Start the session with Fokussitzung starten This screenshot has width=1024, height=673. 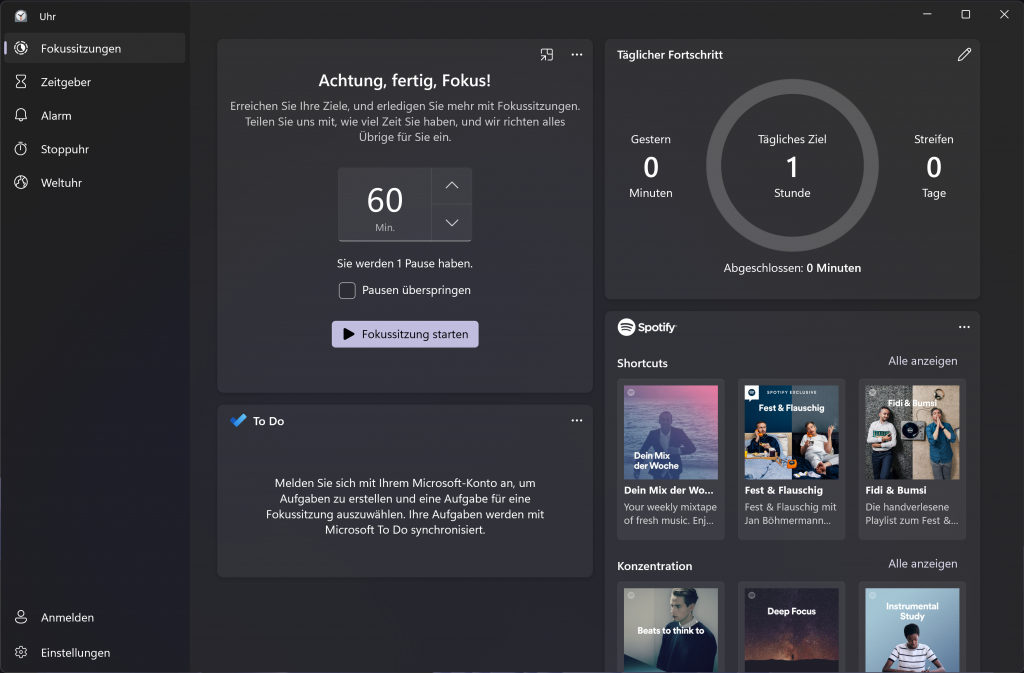coord(405,334)
